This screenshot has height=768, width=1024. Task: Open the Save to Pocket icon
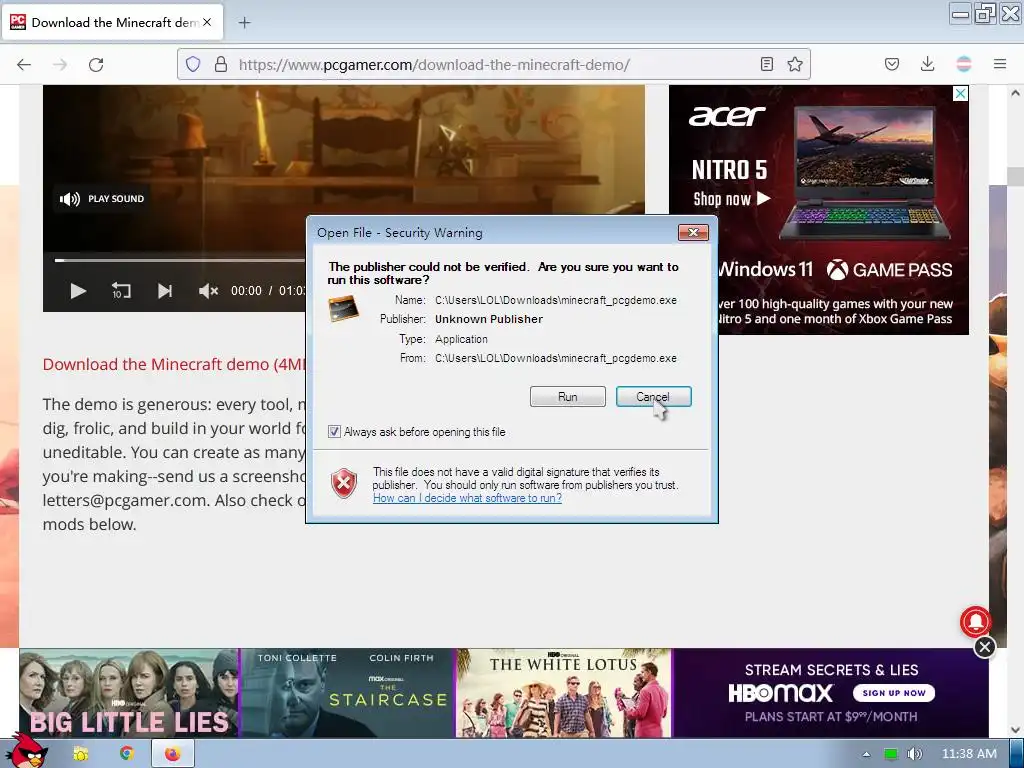click(x=891, y=64)
